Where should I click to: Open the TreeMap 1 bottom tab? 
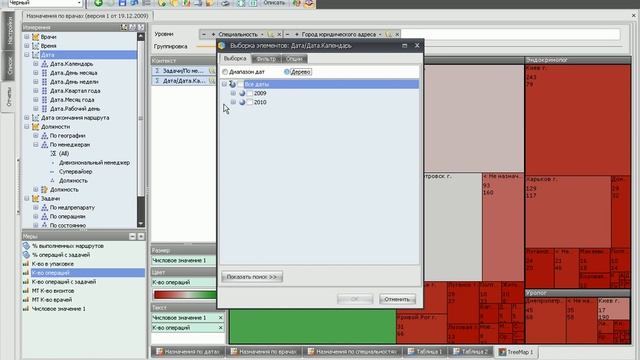click(516, 351)
